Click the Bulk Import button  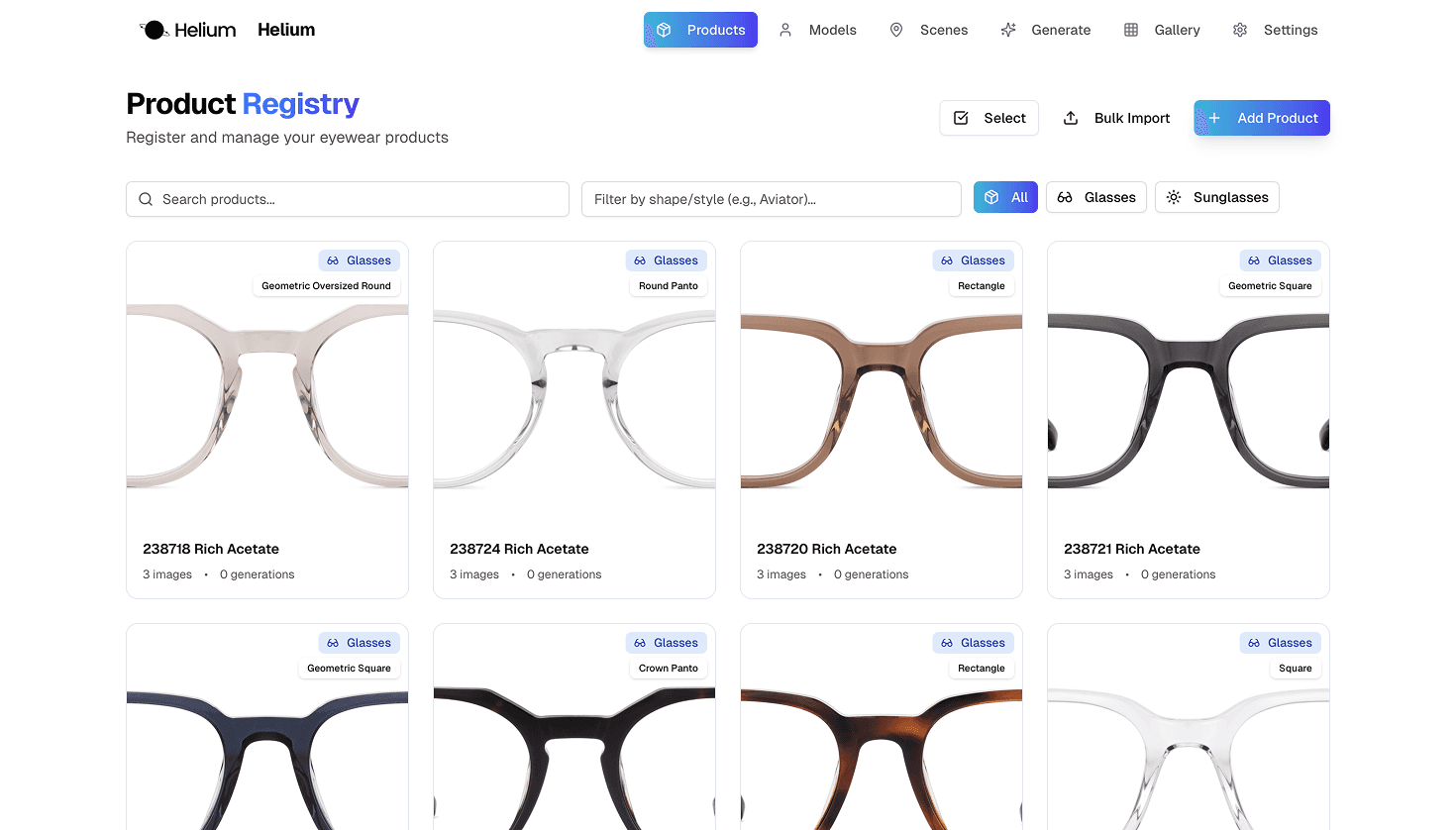coord(1116,118)
